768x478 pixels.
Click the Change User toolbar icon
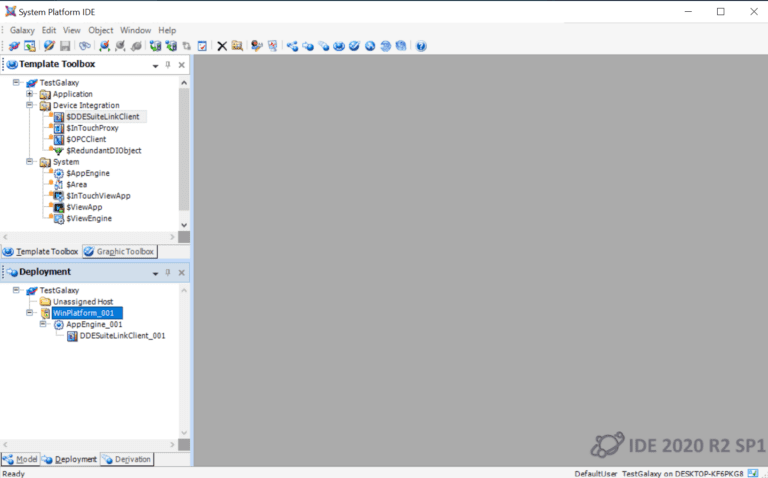[30, 46]
